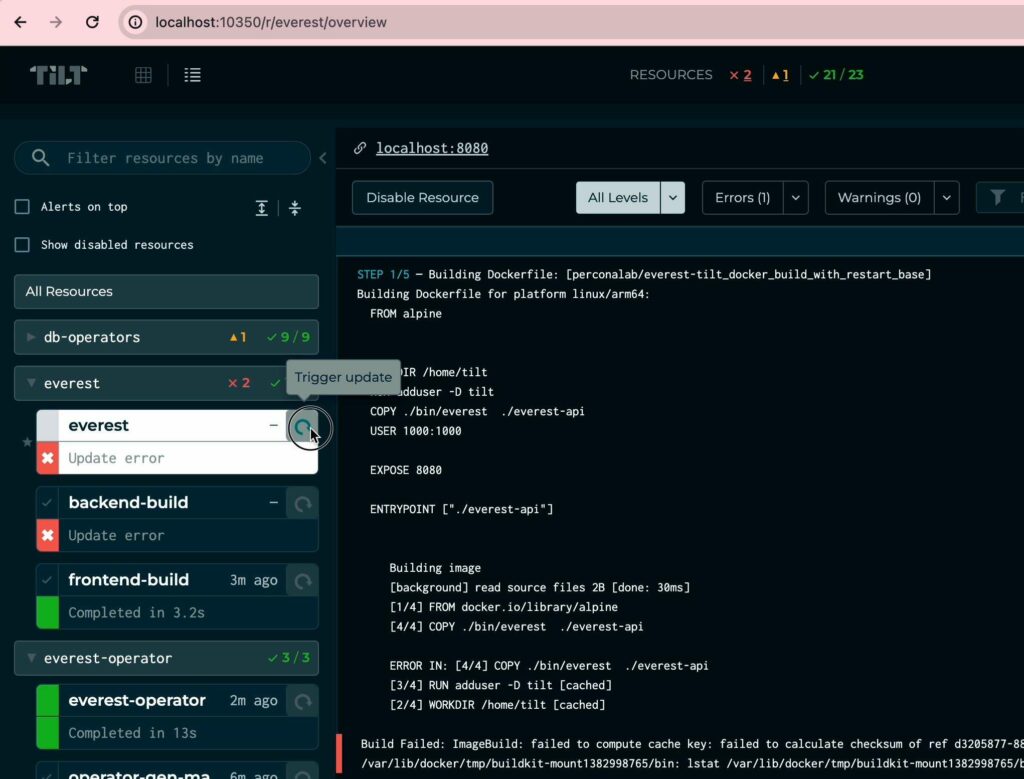Collapse all resource groups via the collapse icon
The width and height of the screenshot is (1024, 779).
pyautogui.click(x=294, y=207)
